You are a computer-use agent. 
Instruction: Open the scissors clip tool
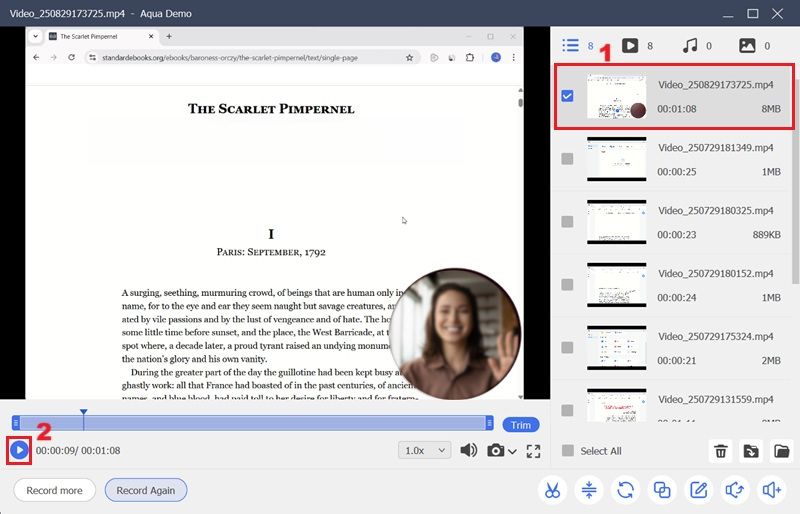tap(552, 490)
